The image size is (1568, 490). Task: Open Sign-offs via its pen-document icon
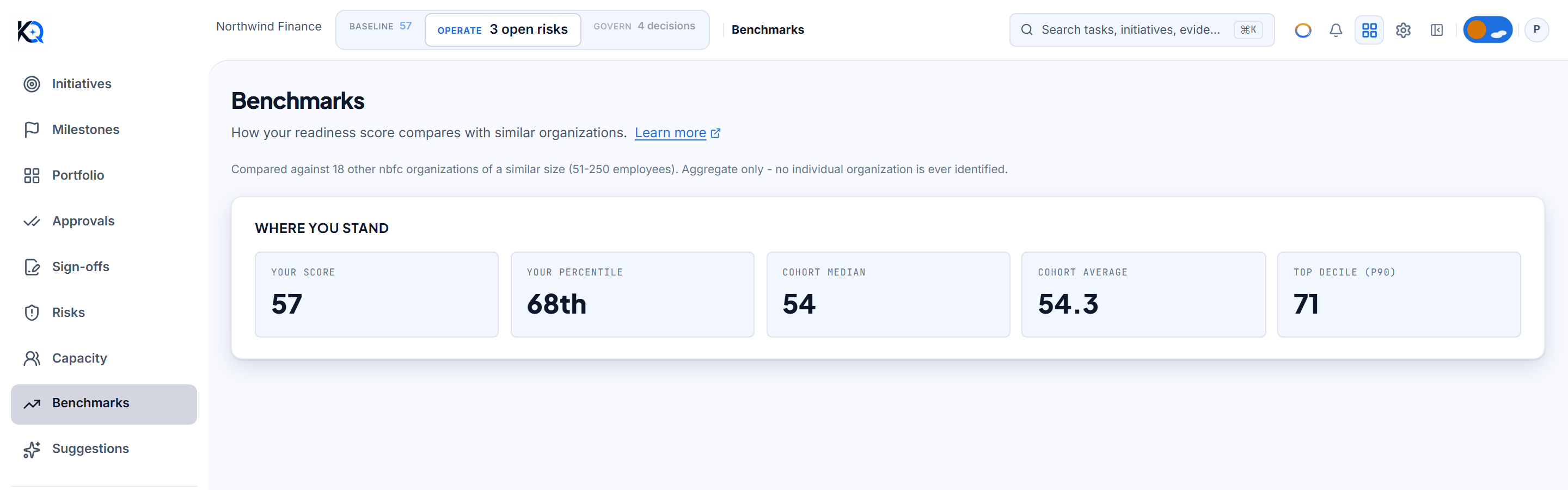(32, 267)
